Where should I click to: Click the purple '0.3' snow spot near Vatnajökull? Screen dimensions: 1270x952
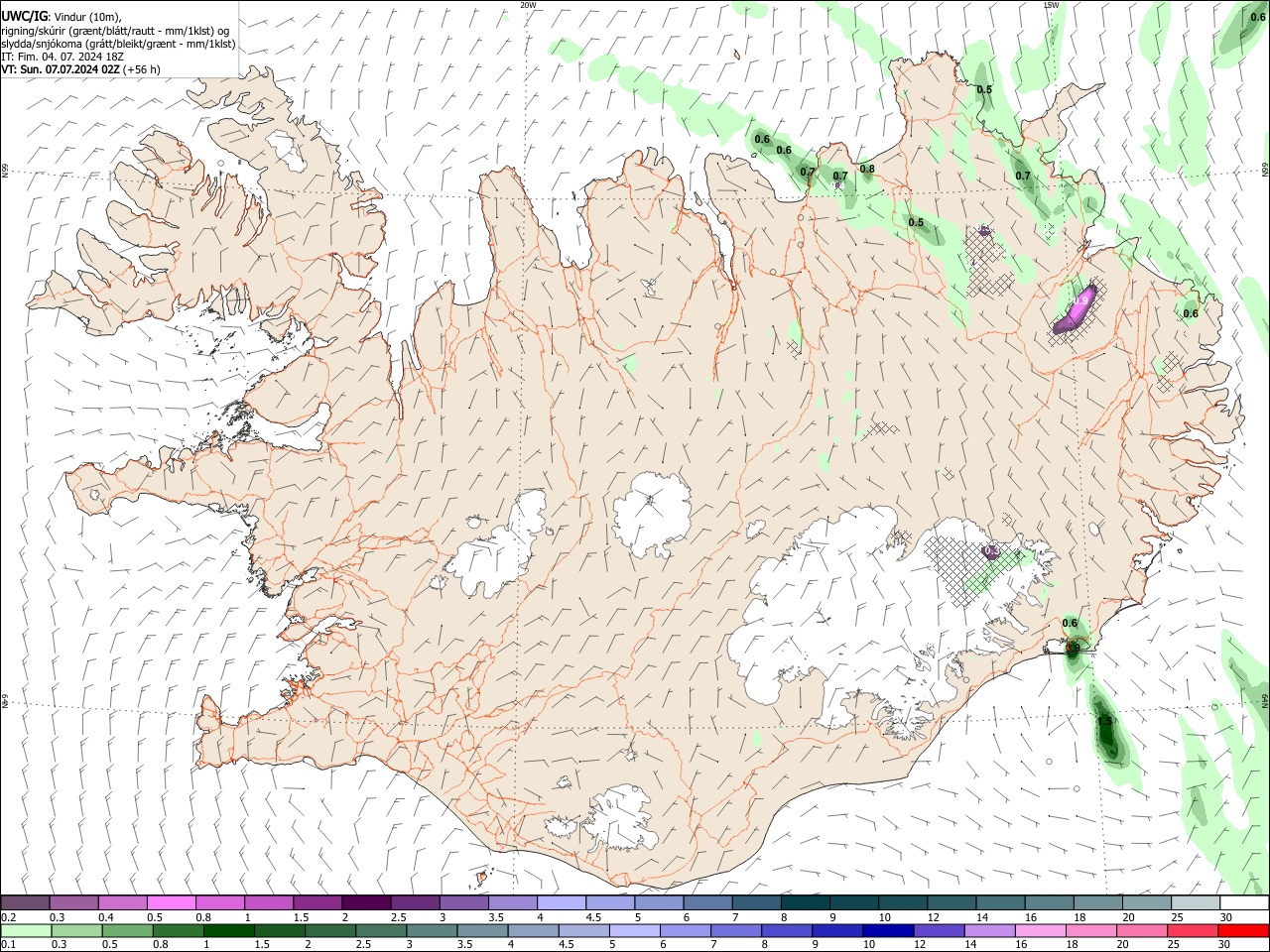(991, 550)
